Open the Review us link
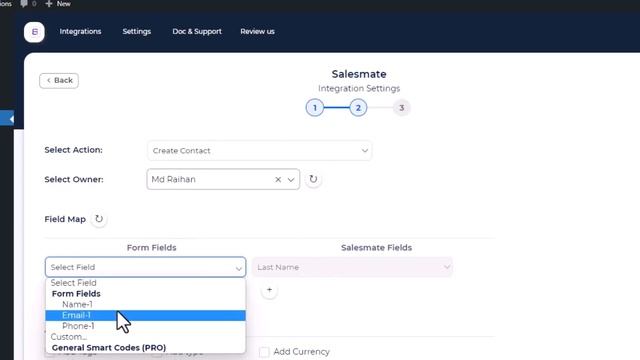Image resolution: width=640 pixels, height=360 pixels. pos(258,31)
